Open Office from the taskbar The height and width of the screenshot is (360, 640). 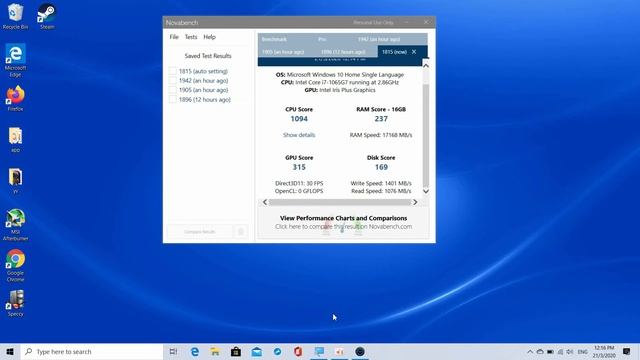pyautogui.click(x=298, y=351)
